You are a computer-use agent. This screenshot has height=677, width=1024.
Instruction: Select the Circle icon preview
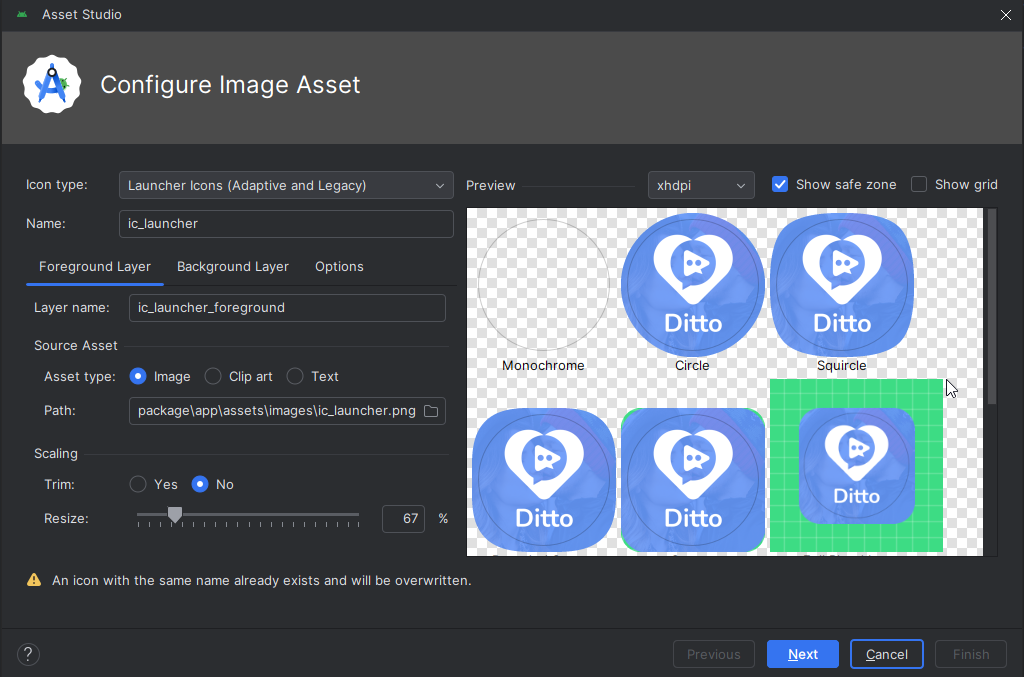[x=692, y=285]
